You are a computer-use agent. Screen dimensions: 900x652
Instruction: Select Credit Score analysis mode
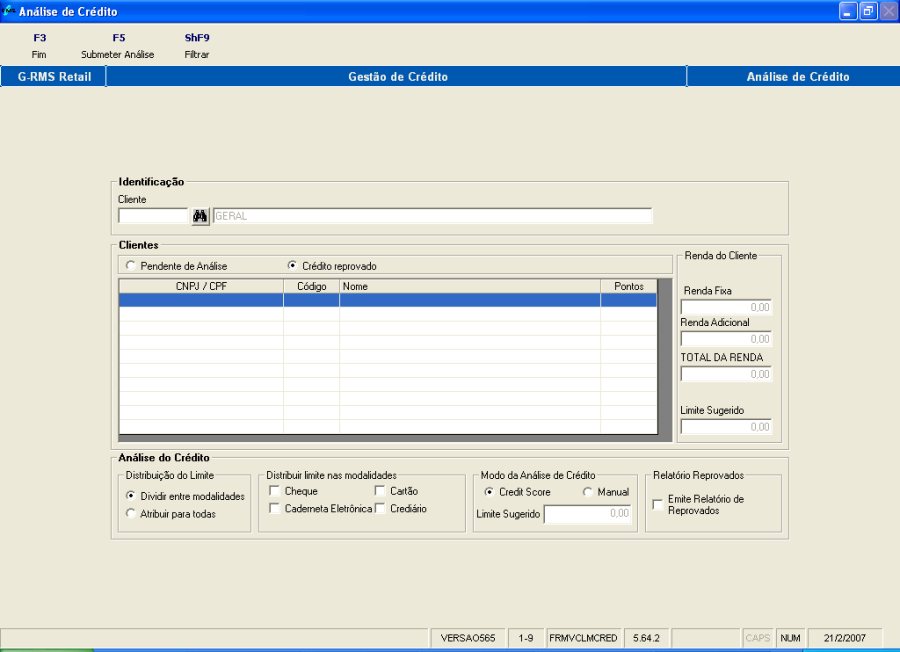pyautogui.click(x=517, y=492)
